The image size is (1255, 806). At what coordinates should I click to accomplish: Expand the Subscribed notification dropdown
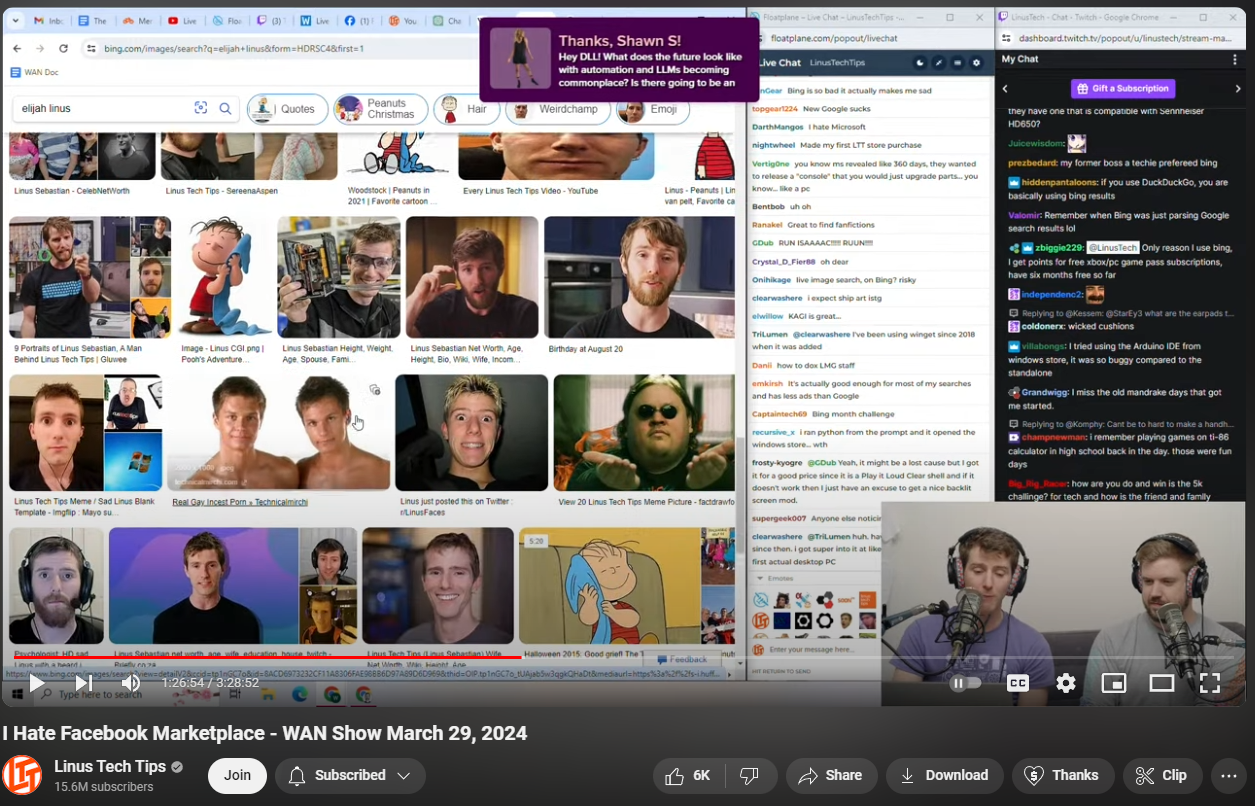pos(350,775)
